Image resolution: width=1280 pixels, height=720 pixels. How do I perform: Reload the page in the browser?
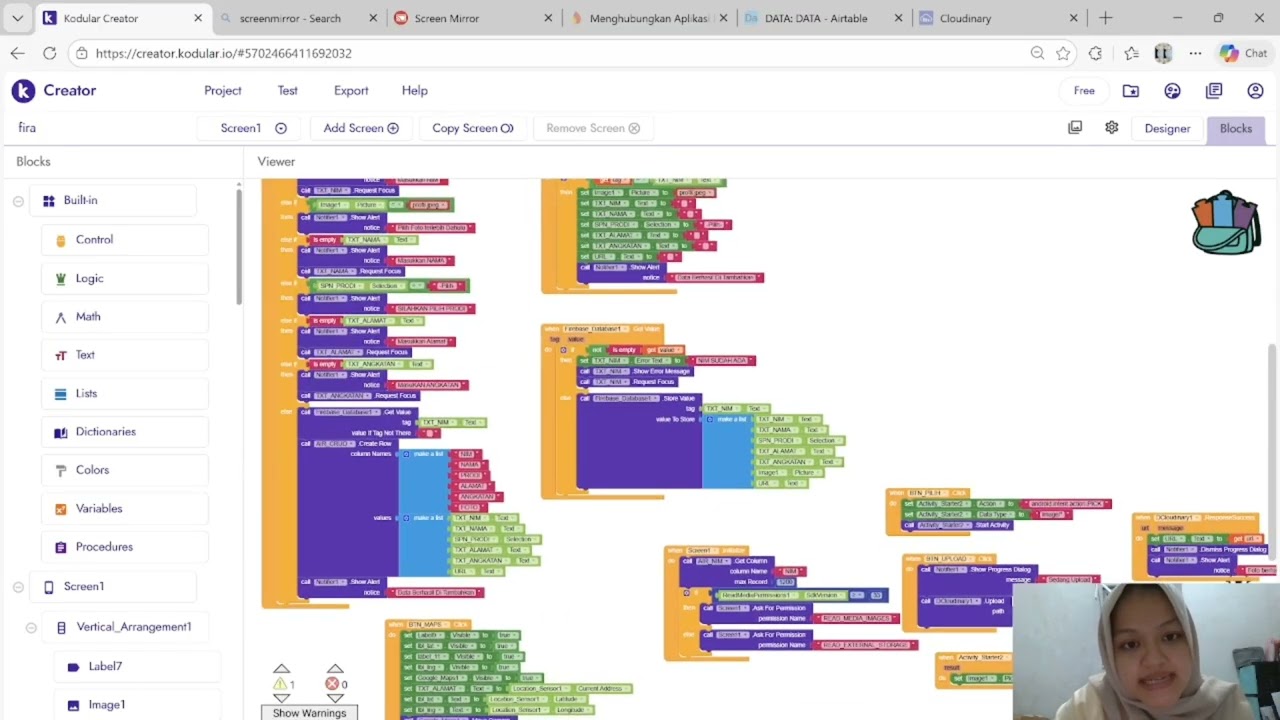49,53
